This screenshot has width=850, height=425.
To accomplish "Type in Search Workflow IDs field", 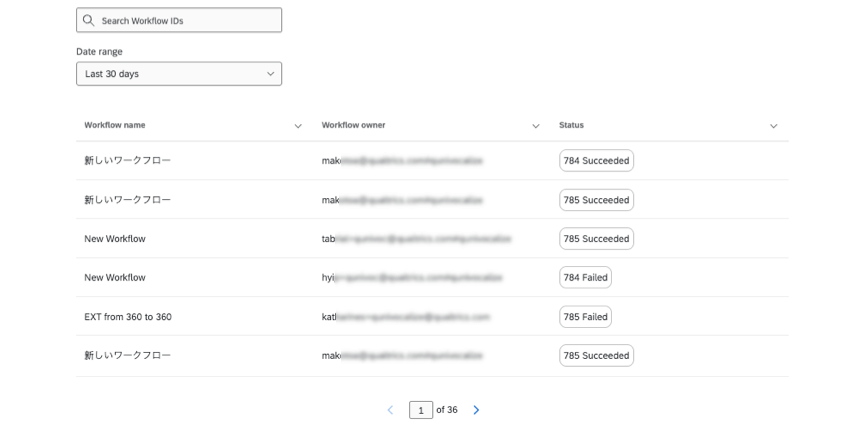I will tap(185, 20).
